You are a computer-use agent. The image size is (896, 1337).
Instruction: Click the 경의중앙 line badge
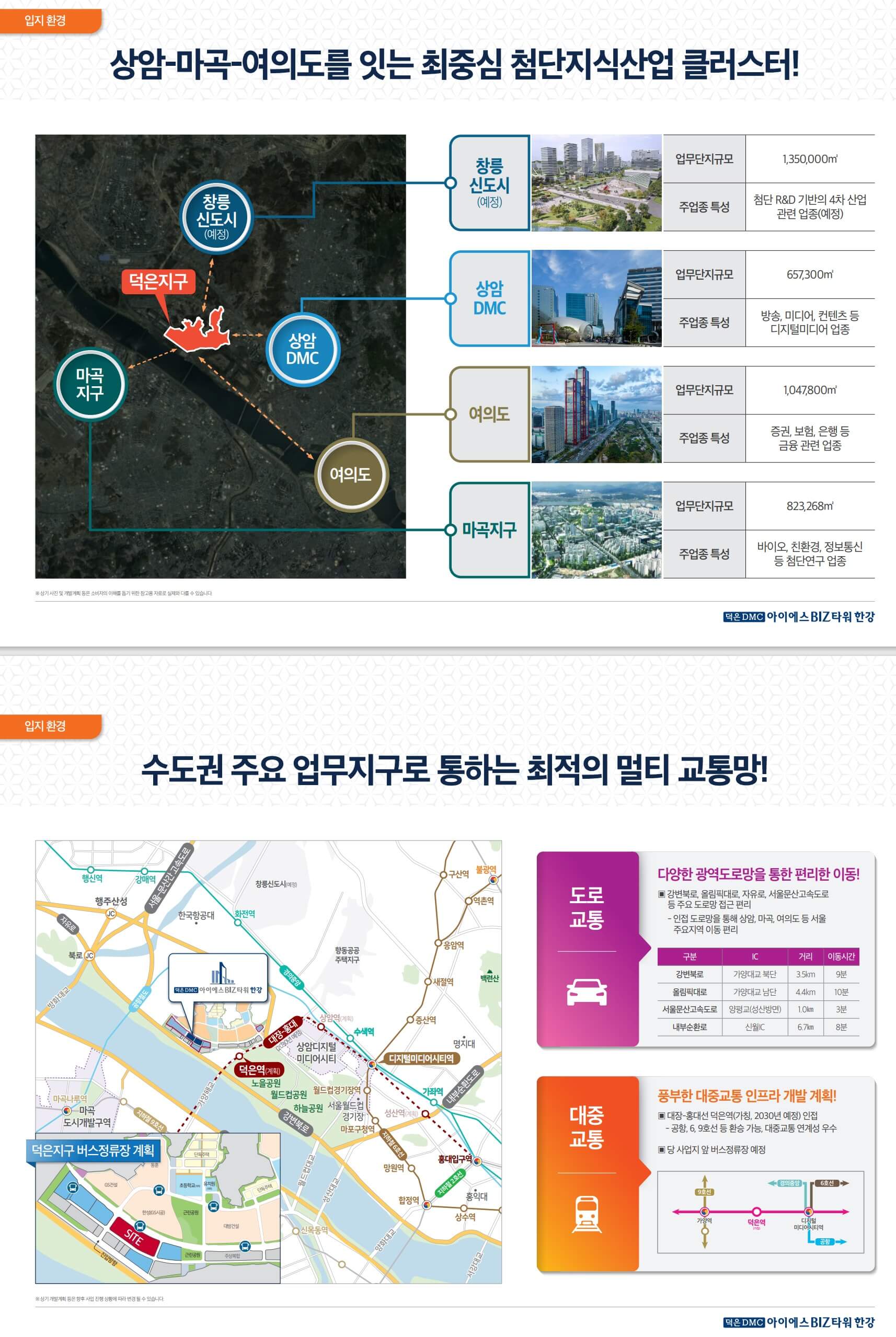click(x=789, y=1183)
